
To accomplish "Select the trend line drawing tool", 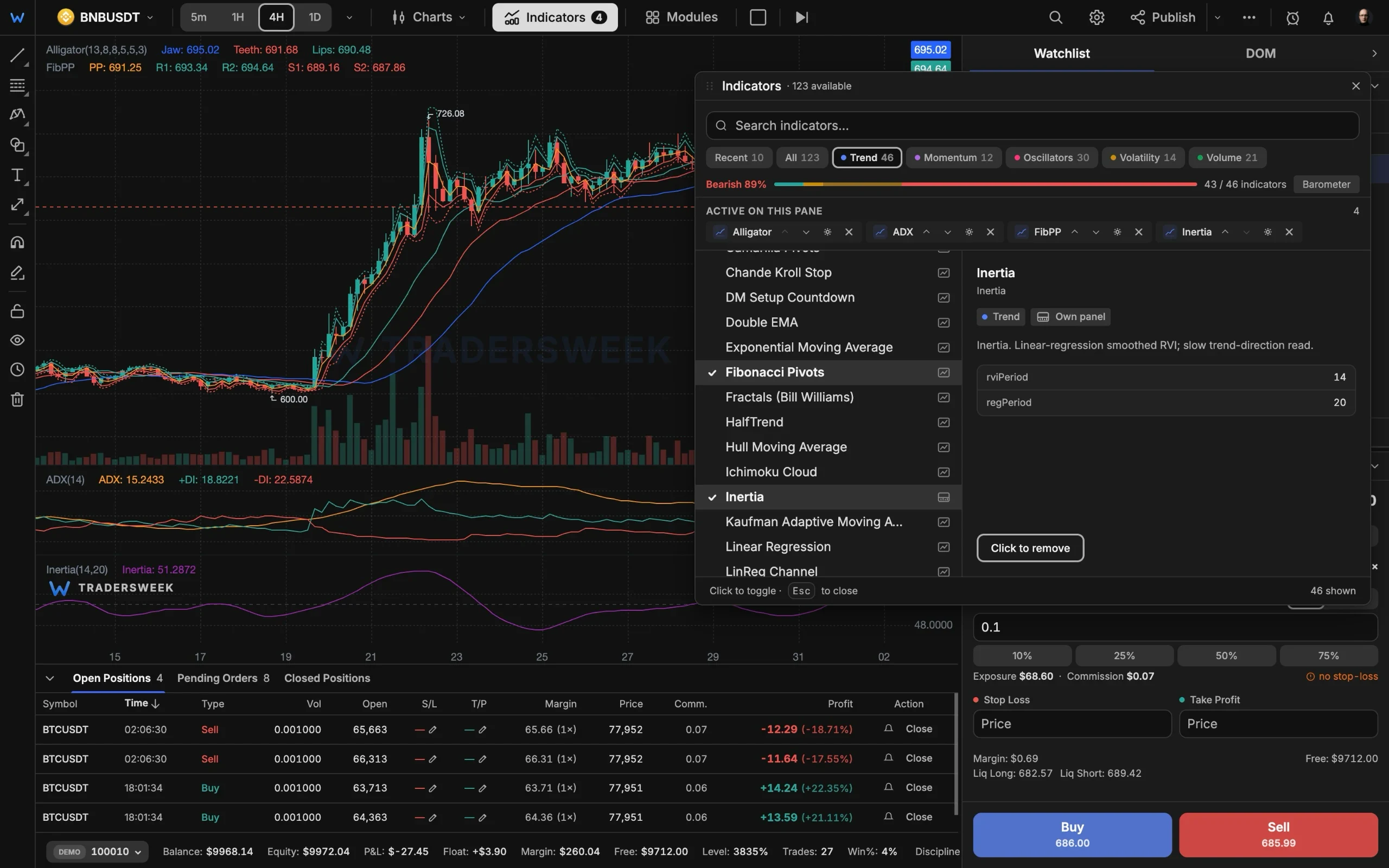I will coord(17,56).
